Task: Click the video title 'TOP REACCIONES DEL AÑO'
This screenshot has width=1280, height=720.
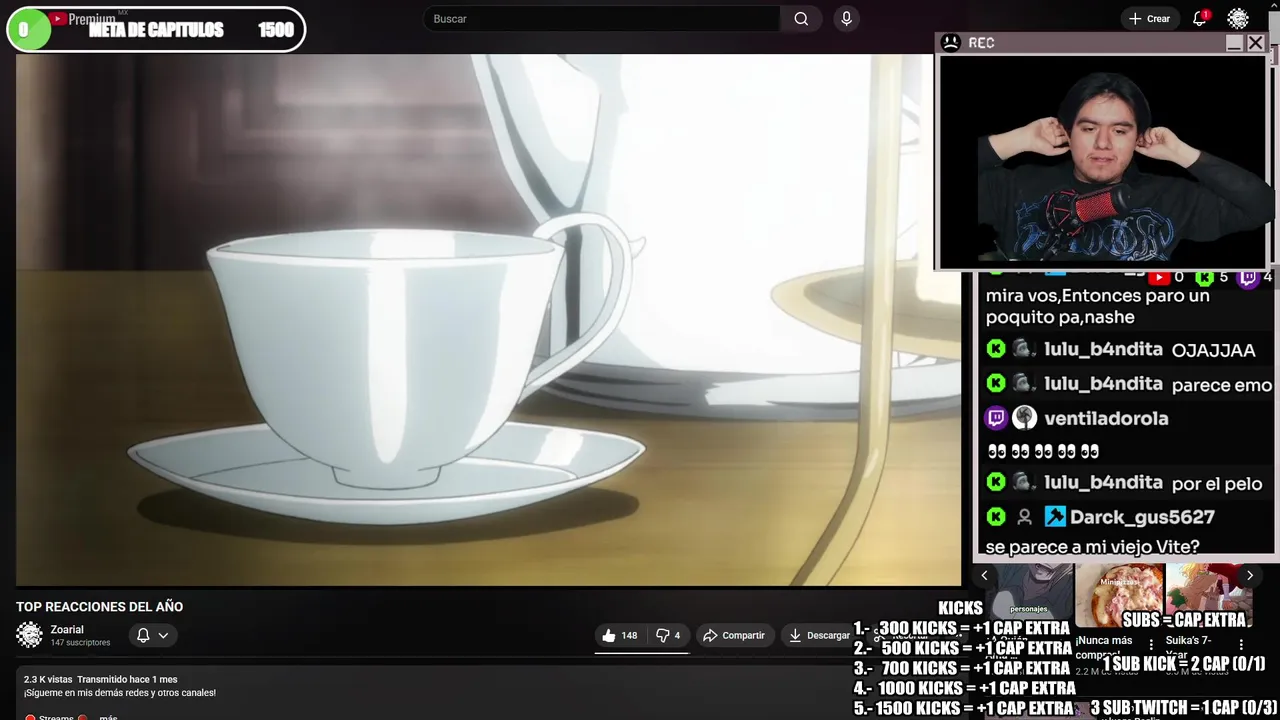Action: pos(99,606)
